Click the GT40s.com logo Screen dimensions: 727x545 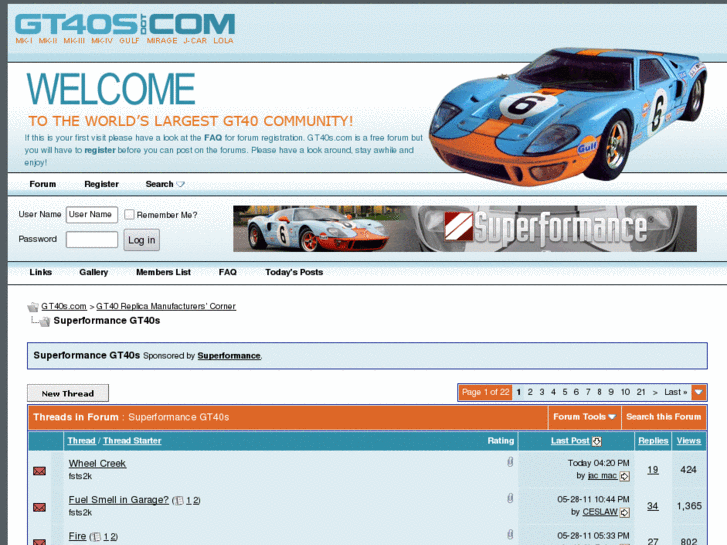tap(125, 29)
